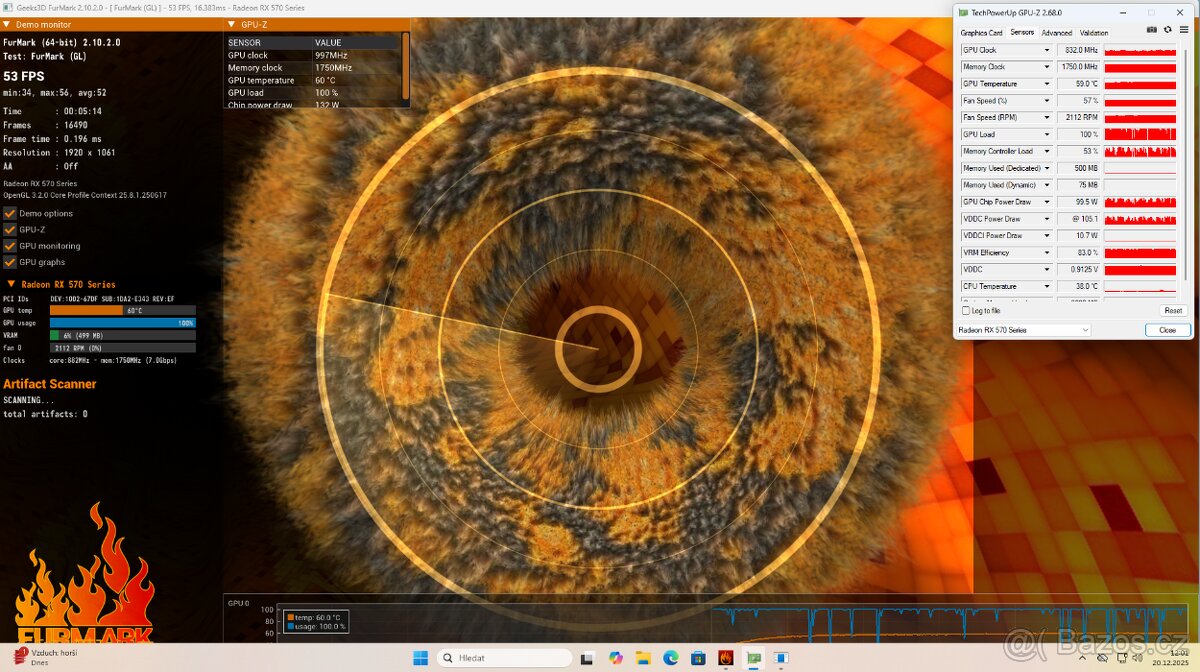Click the GPU-Z screenshot camera icon

[1152, 30]
